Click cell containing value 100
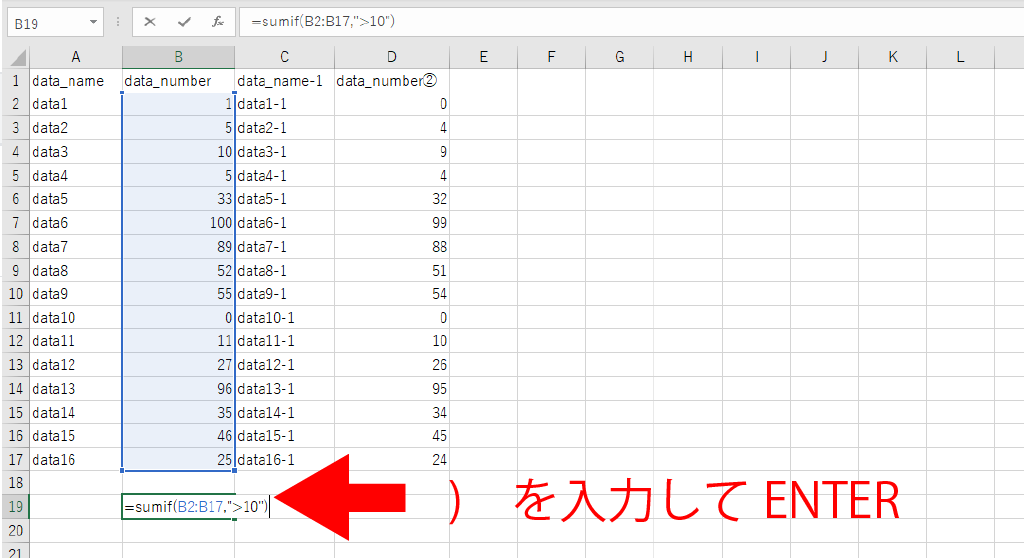The image size is (1024, 558). (178, 223)
